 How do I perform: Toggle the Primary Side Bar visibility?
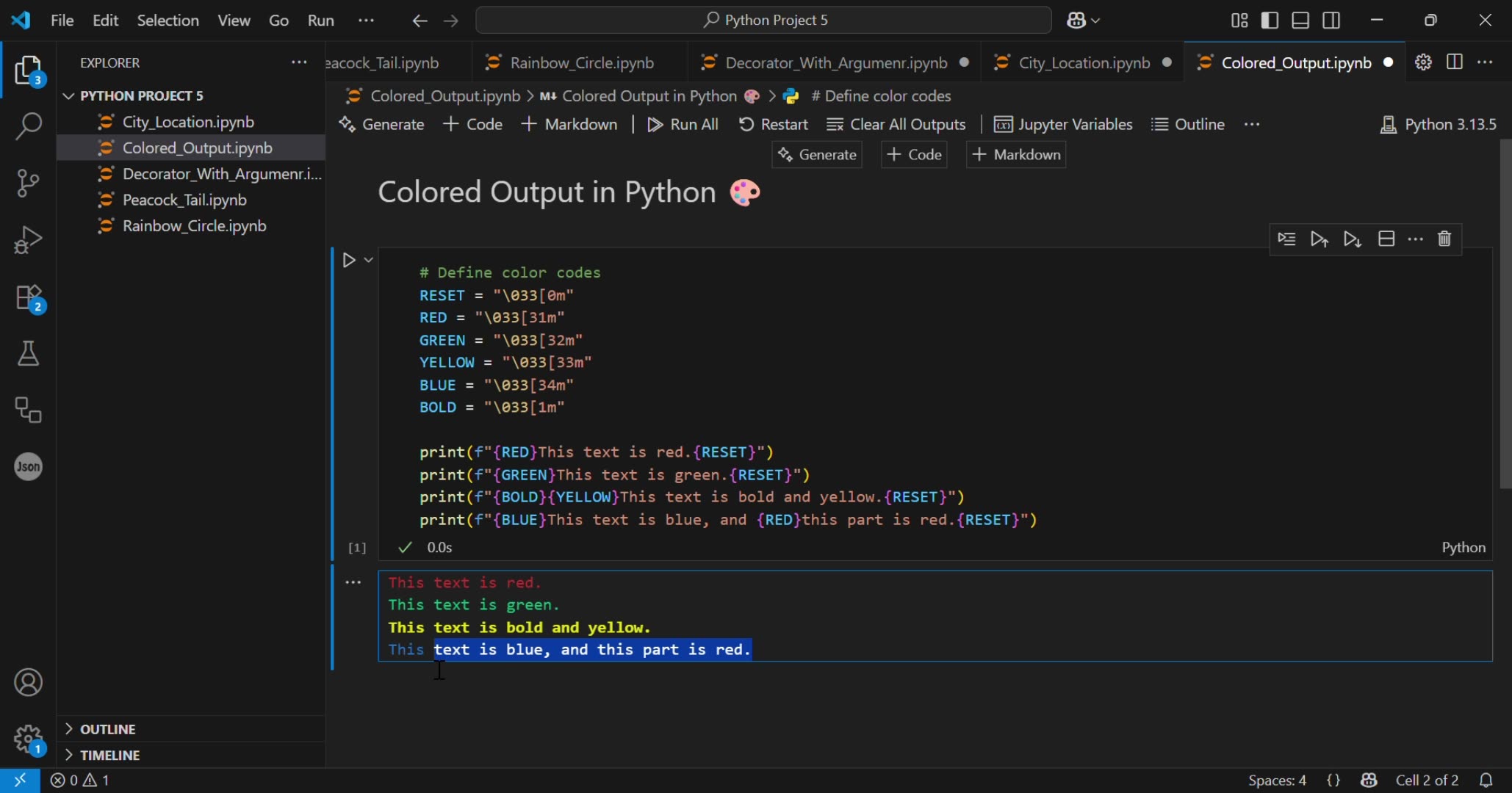coord(1270,20)
